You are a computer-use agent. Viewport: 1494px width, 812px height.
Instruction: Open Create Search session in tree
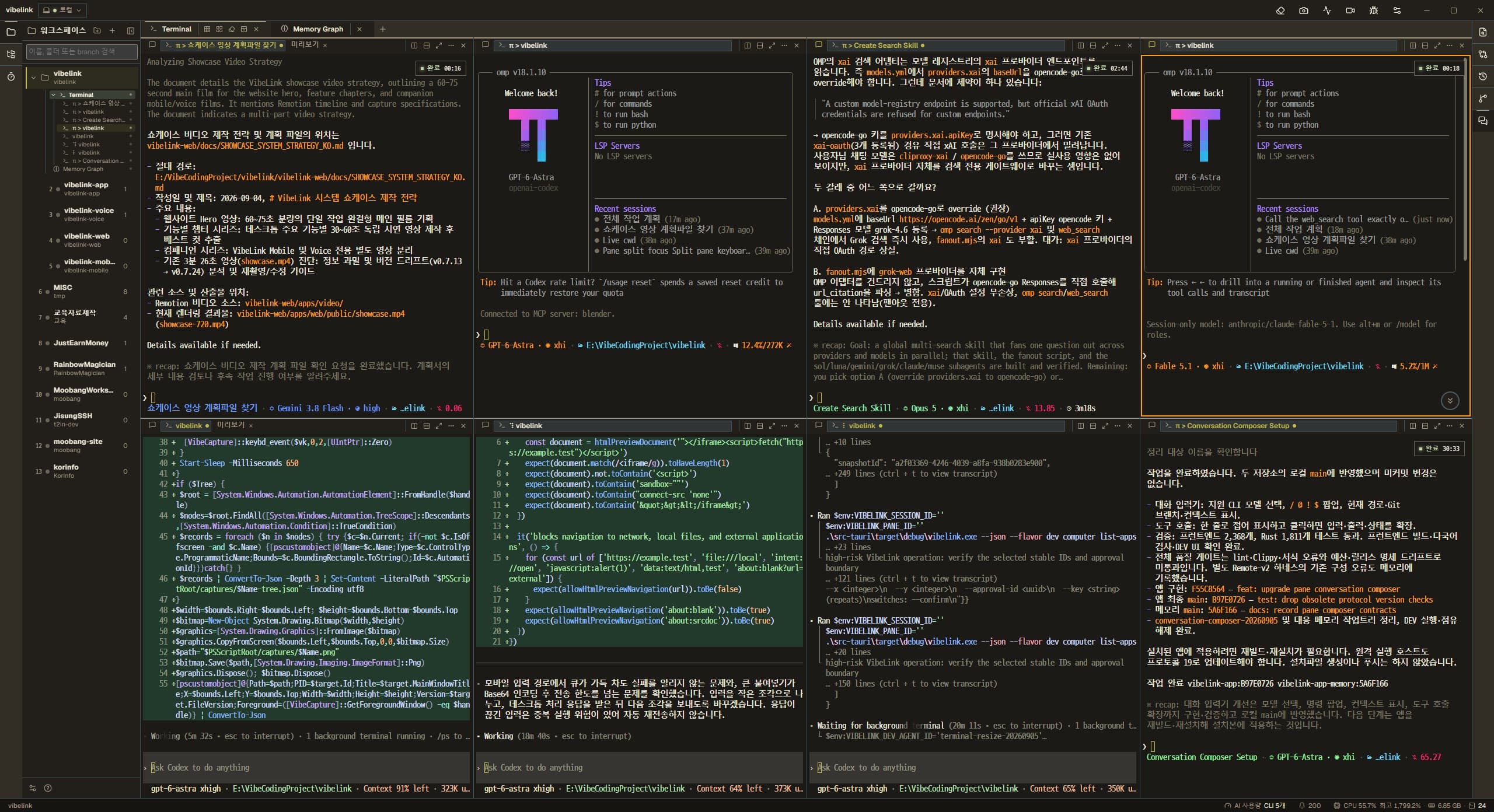[x=97, y=120]
